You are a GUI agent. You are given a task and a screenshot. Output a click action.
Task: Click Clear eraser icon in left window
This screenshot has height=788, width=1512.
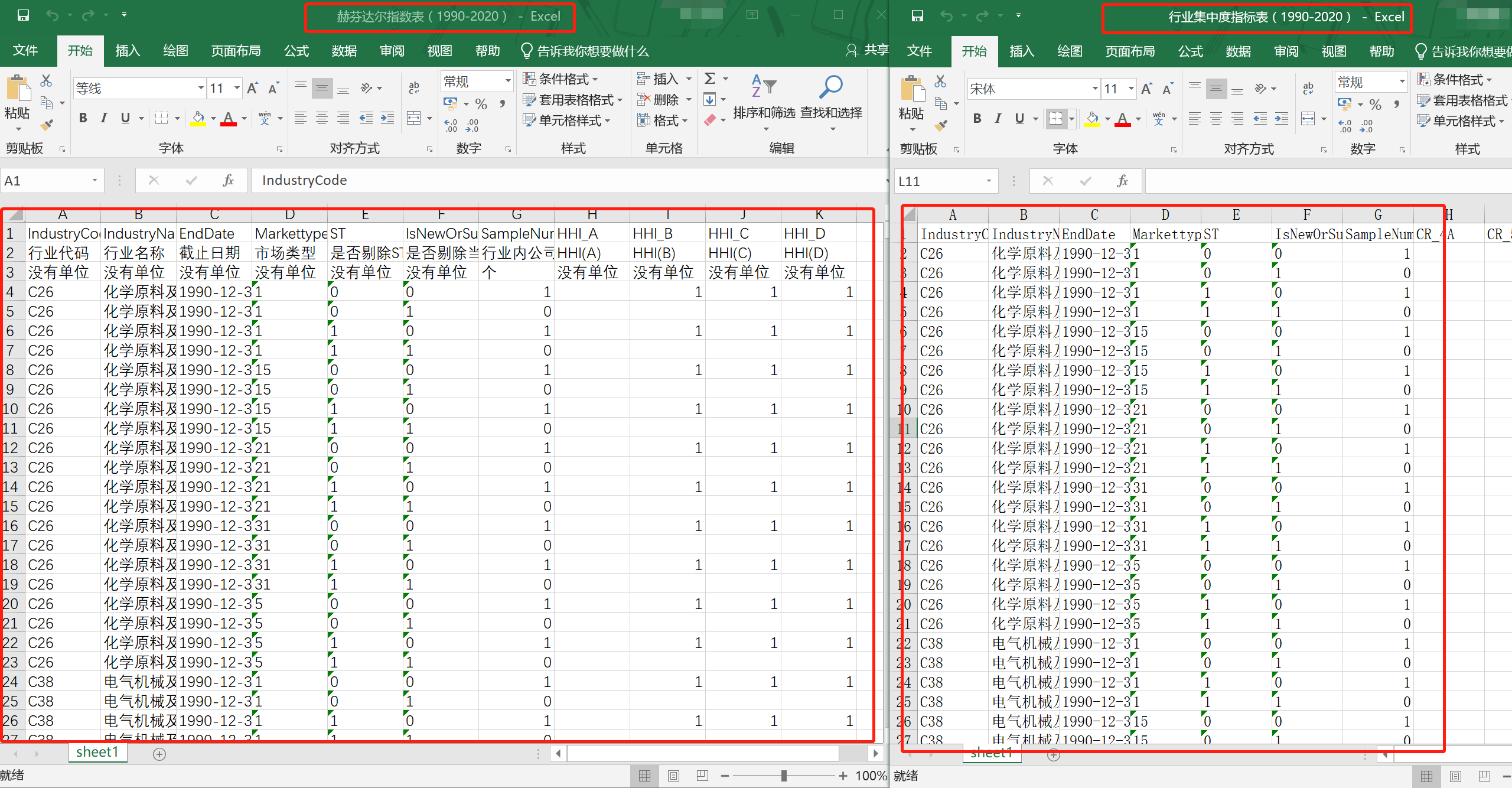coord(710,120)
